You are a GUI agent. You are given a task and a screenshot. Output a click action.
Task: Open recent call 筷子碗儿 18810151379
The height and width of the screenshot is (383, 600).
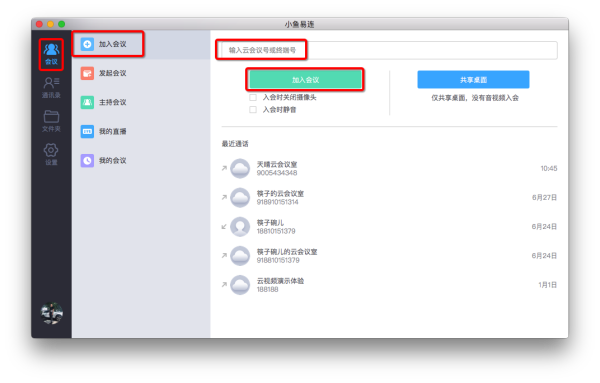coord(389,227)
